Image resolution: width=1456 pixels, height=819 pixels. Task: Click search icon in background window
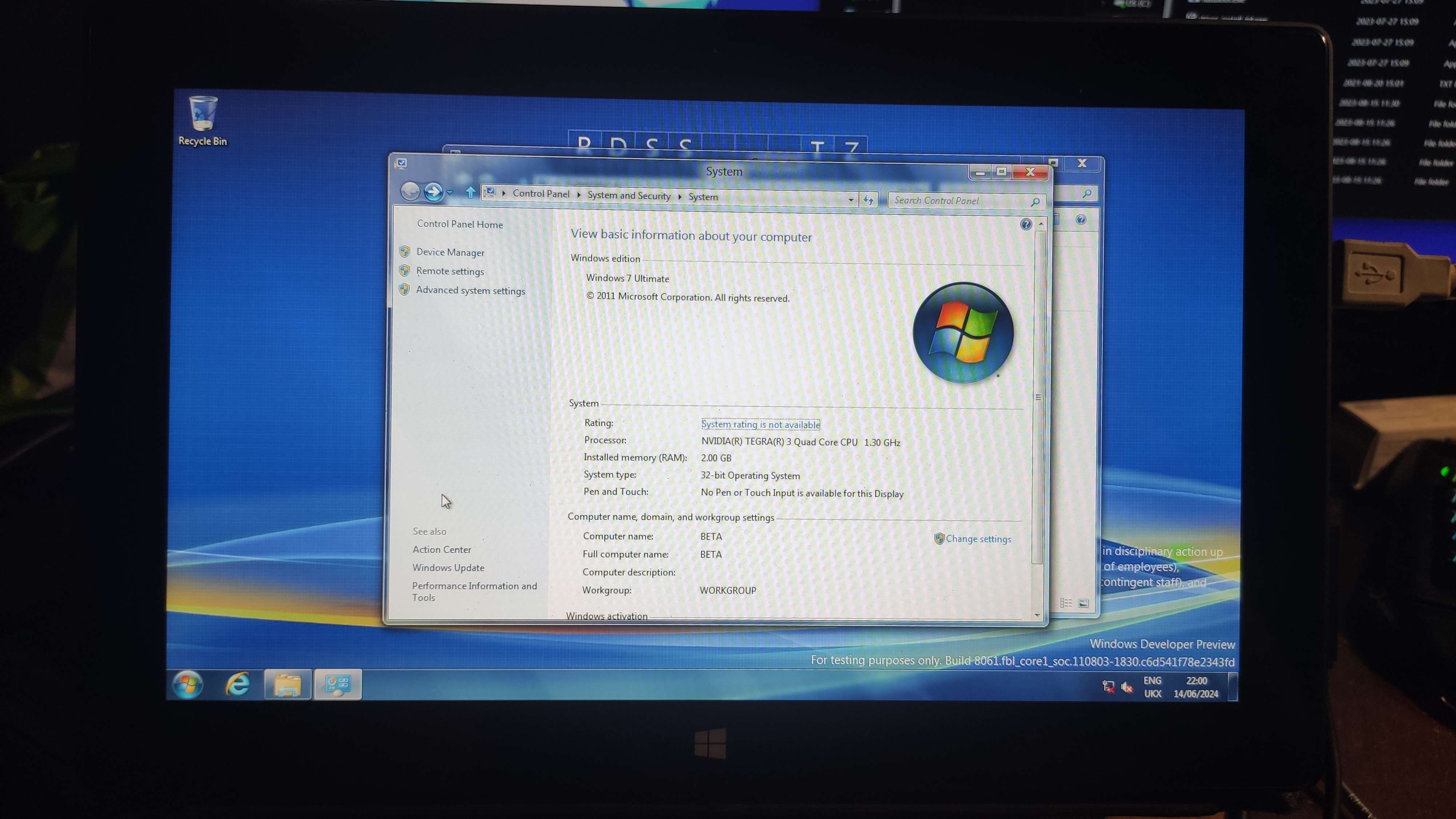(x=1086, y=194)
